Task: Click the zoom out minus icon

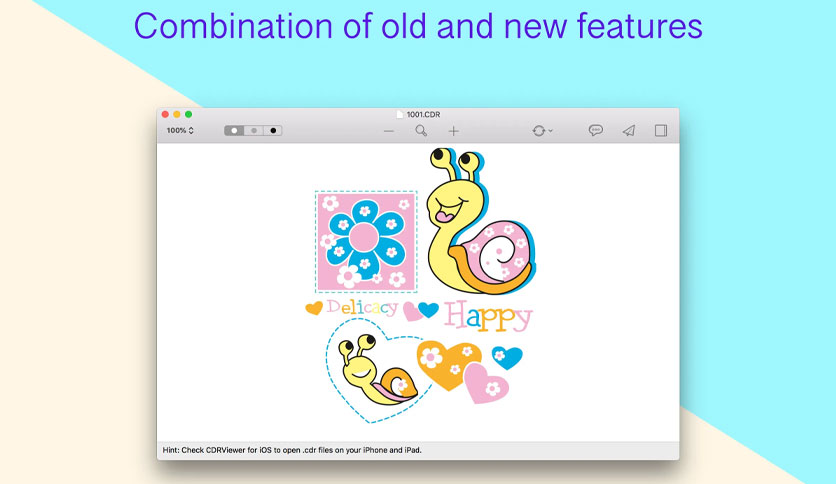Action: pyautogui.click(x=389, y=131)
